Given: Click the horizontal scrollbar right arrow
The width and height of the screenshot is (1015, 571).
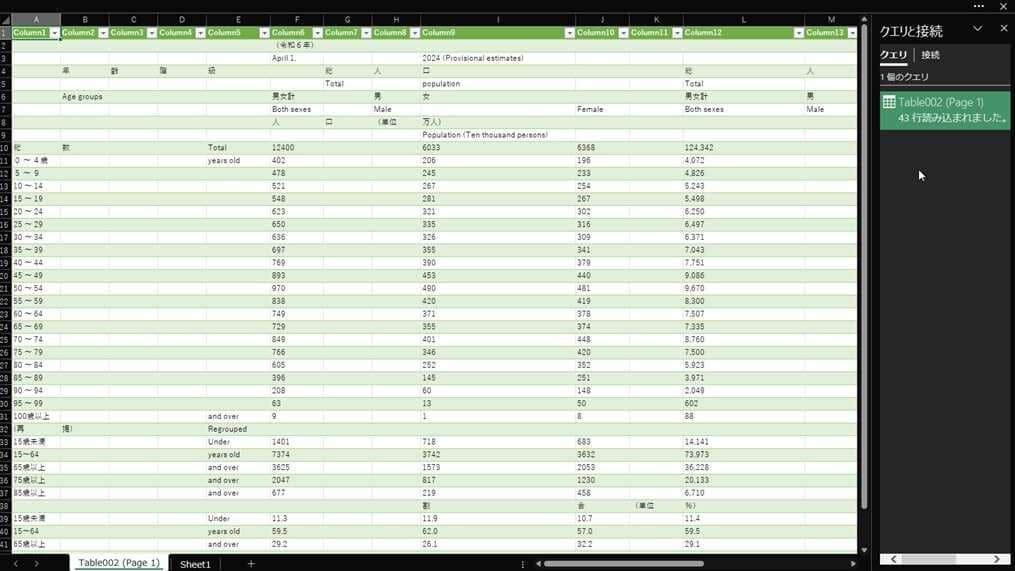Looking at the screenshot, I should click(x=853, y=564).
